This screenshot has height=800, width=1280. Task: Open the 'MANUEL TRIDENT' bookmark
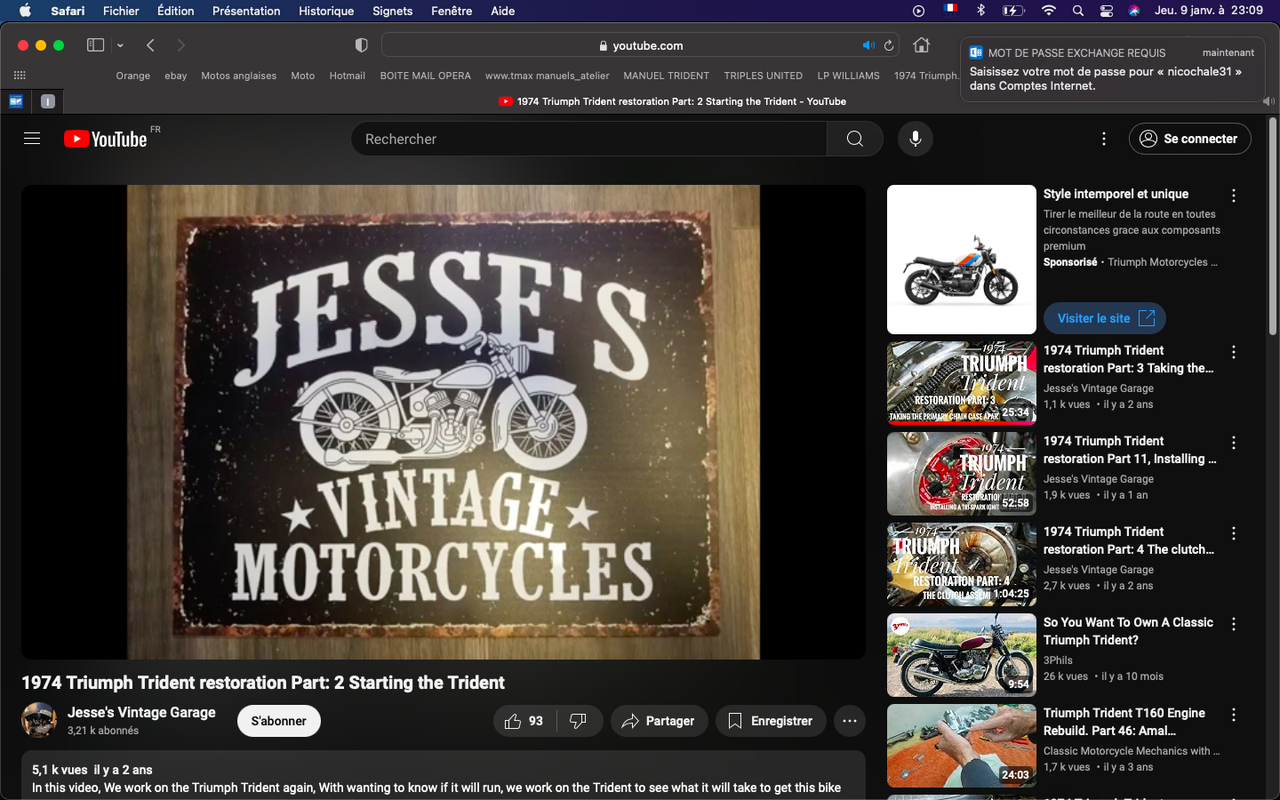point(666,75)
